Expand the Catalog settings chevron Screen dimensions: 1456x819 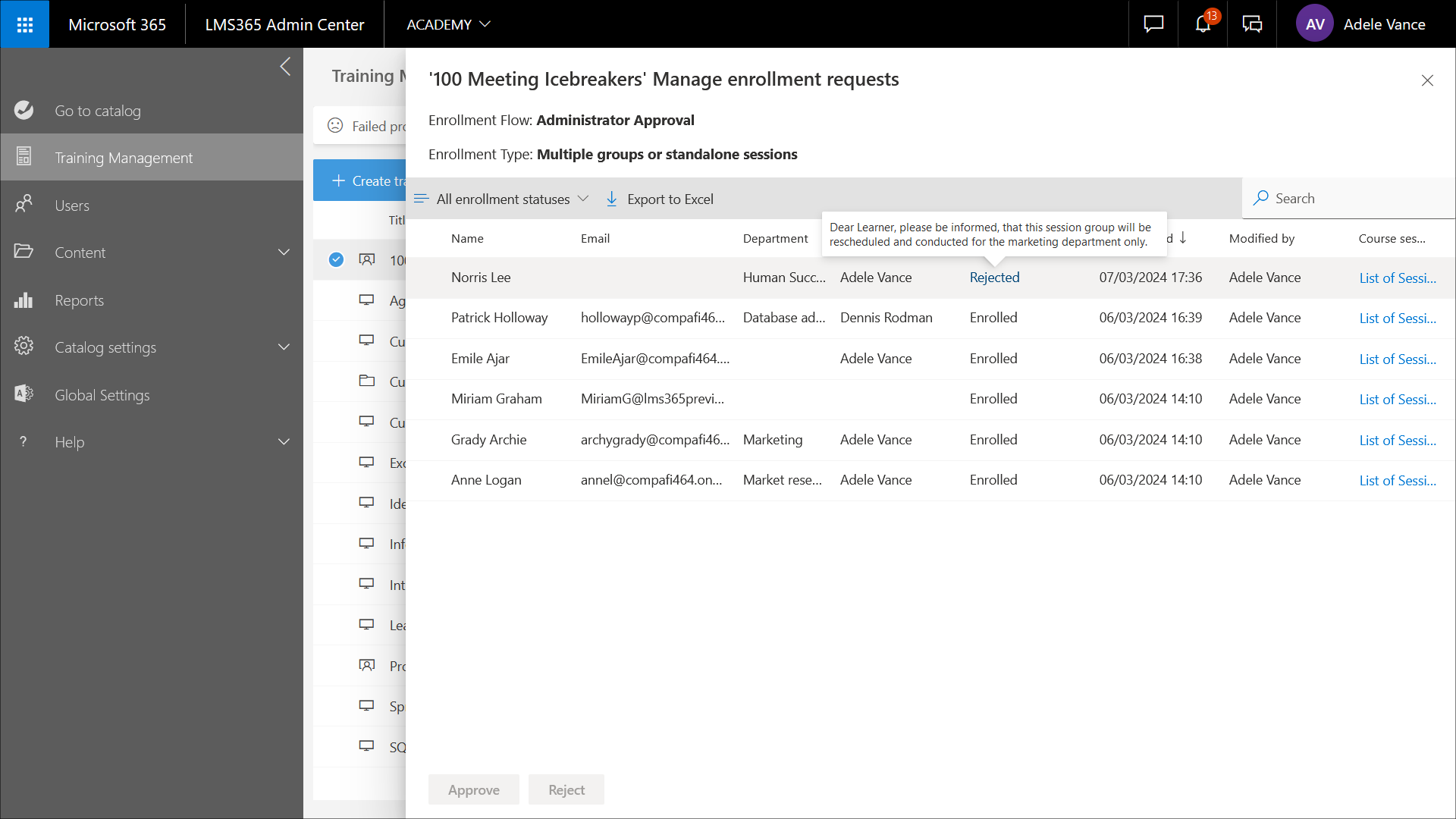[x=284, y=347]
